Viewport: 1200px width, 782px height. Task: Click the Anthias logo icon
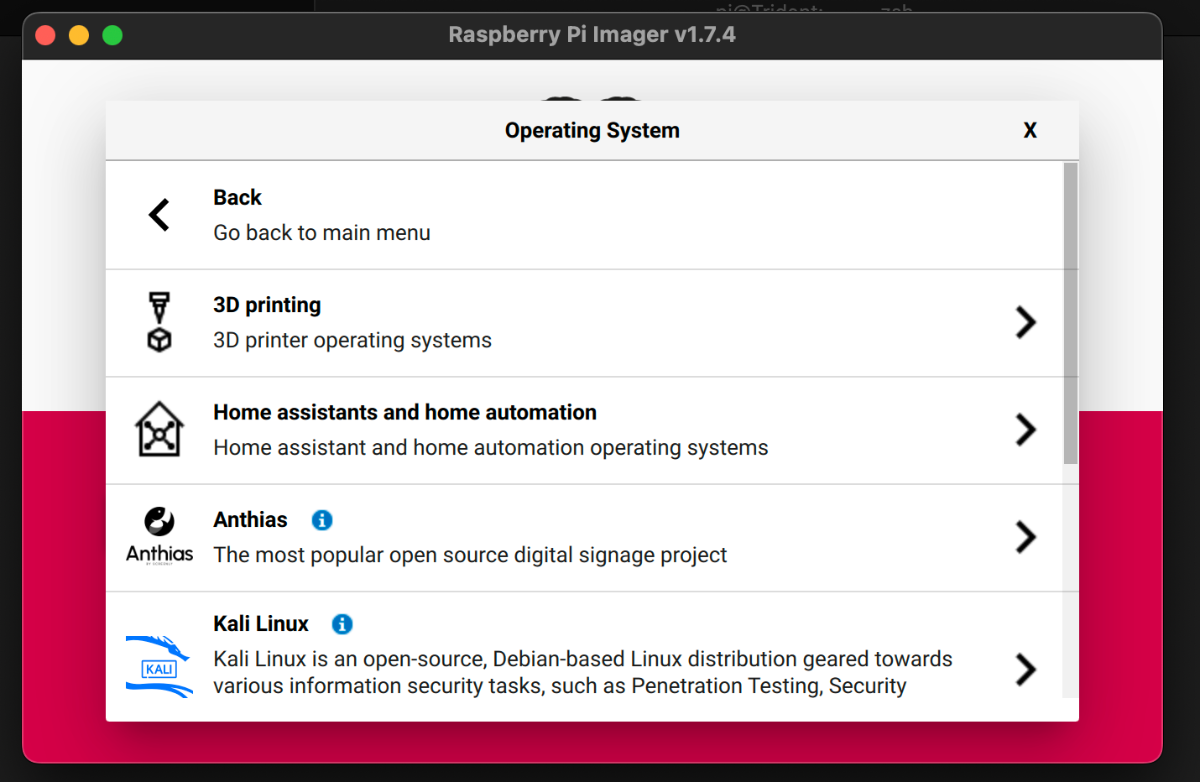159,536
